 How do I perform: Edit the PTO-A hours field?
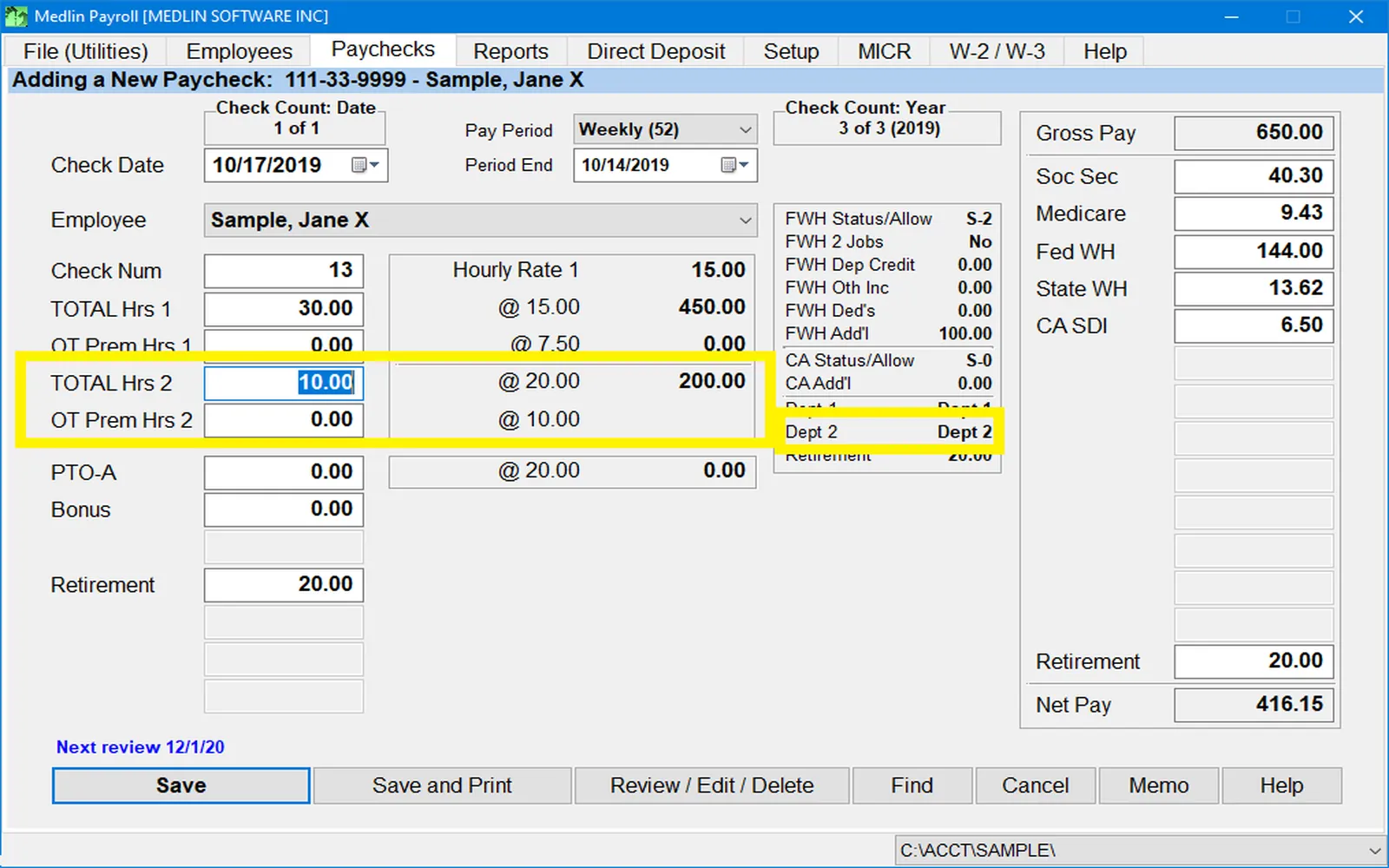click(x=284, y=472)
